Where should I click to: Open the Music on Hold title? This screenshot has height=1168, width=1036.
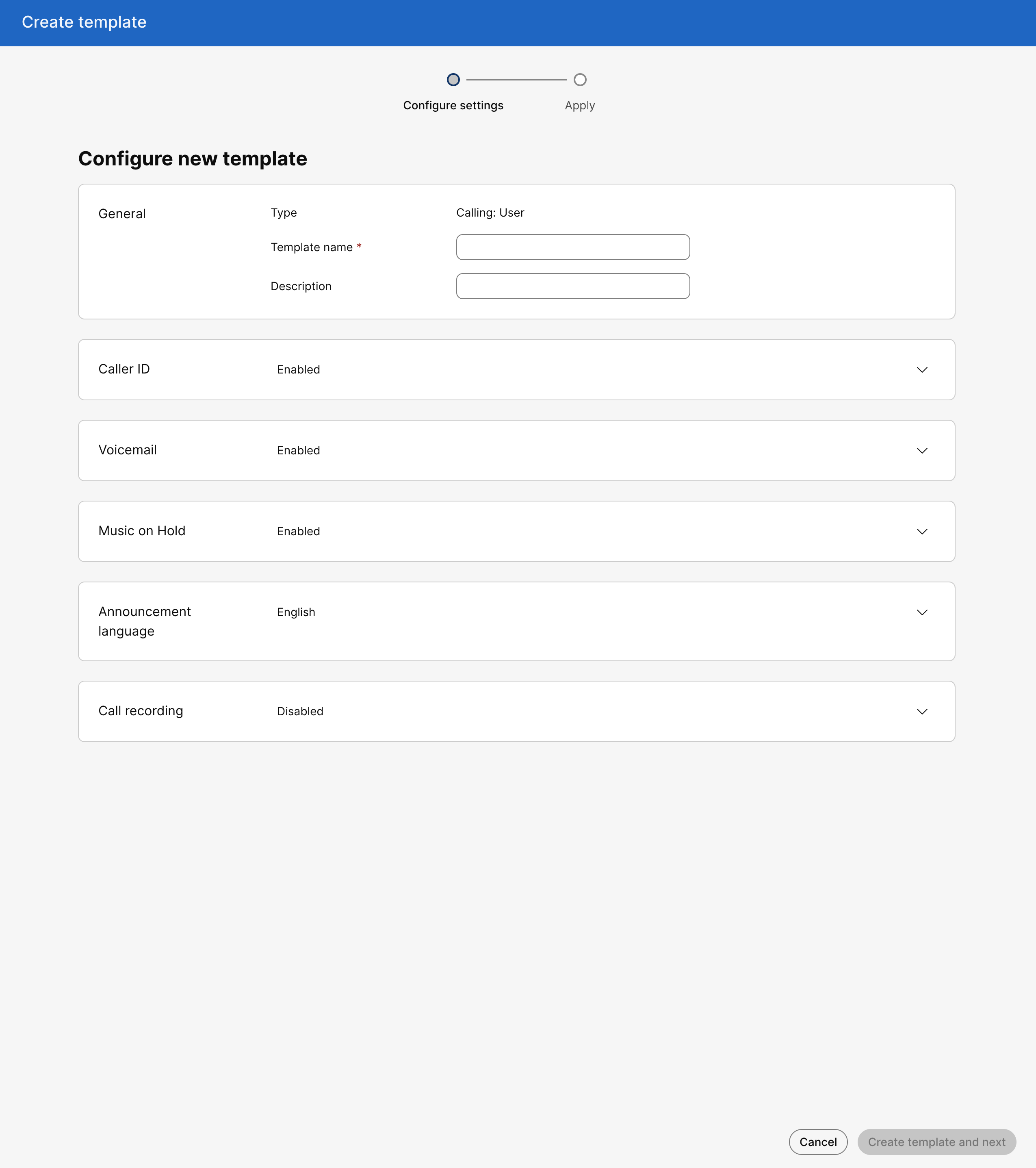tap(142, 531)
